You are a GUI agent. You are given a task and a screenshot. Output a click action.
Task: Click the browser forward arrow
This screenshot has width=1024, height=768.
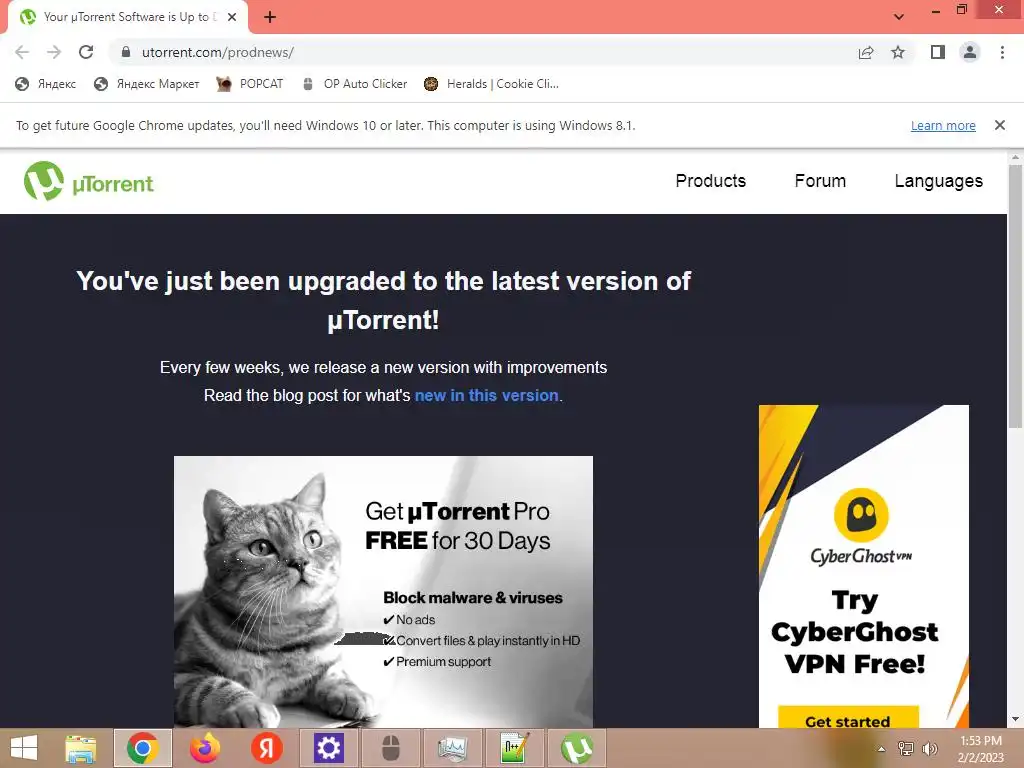(x=54, y=52)
